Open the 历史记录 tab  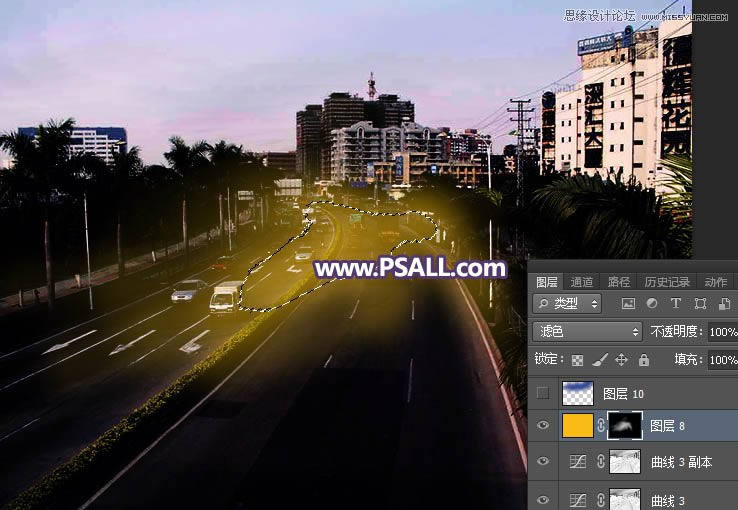666,282
